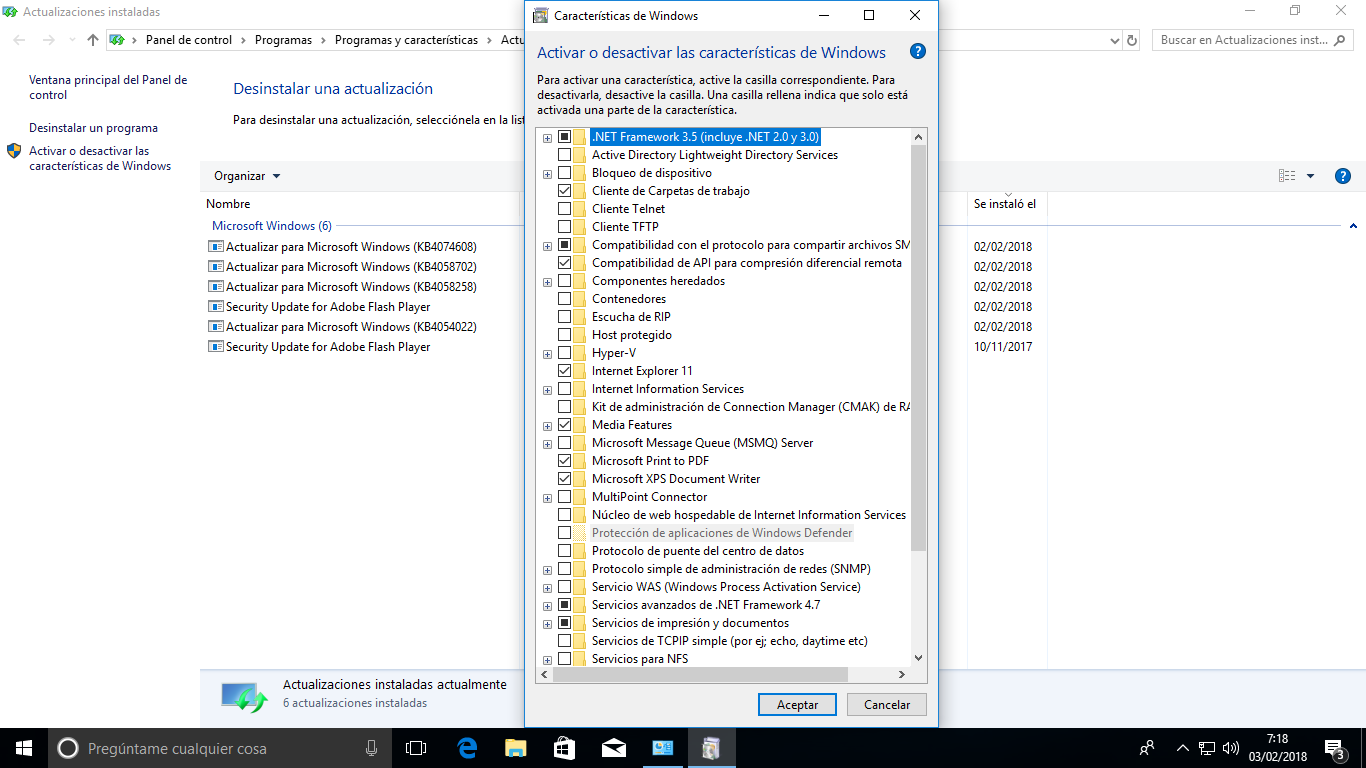This screenshot has width=1366, height=768.
Task: Open the view options dropdown arrow
Action: click(1310, 176)
